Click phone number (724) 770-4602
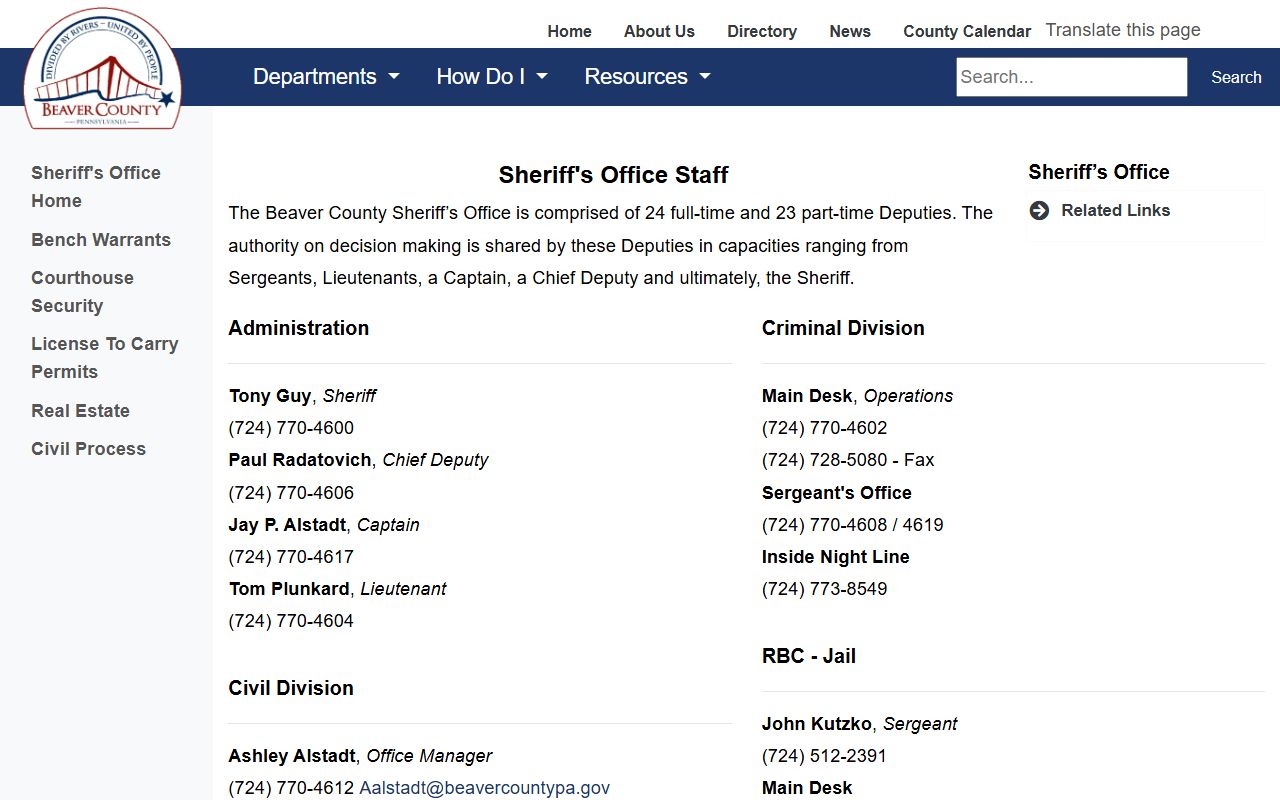The width and height of the screenshot is (1280, 800). pyautogui.click(x=824, y=428)
